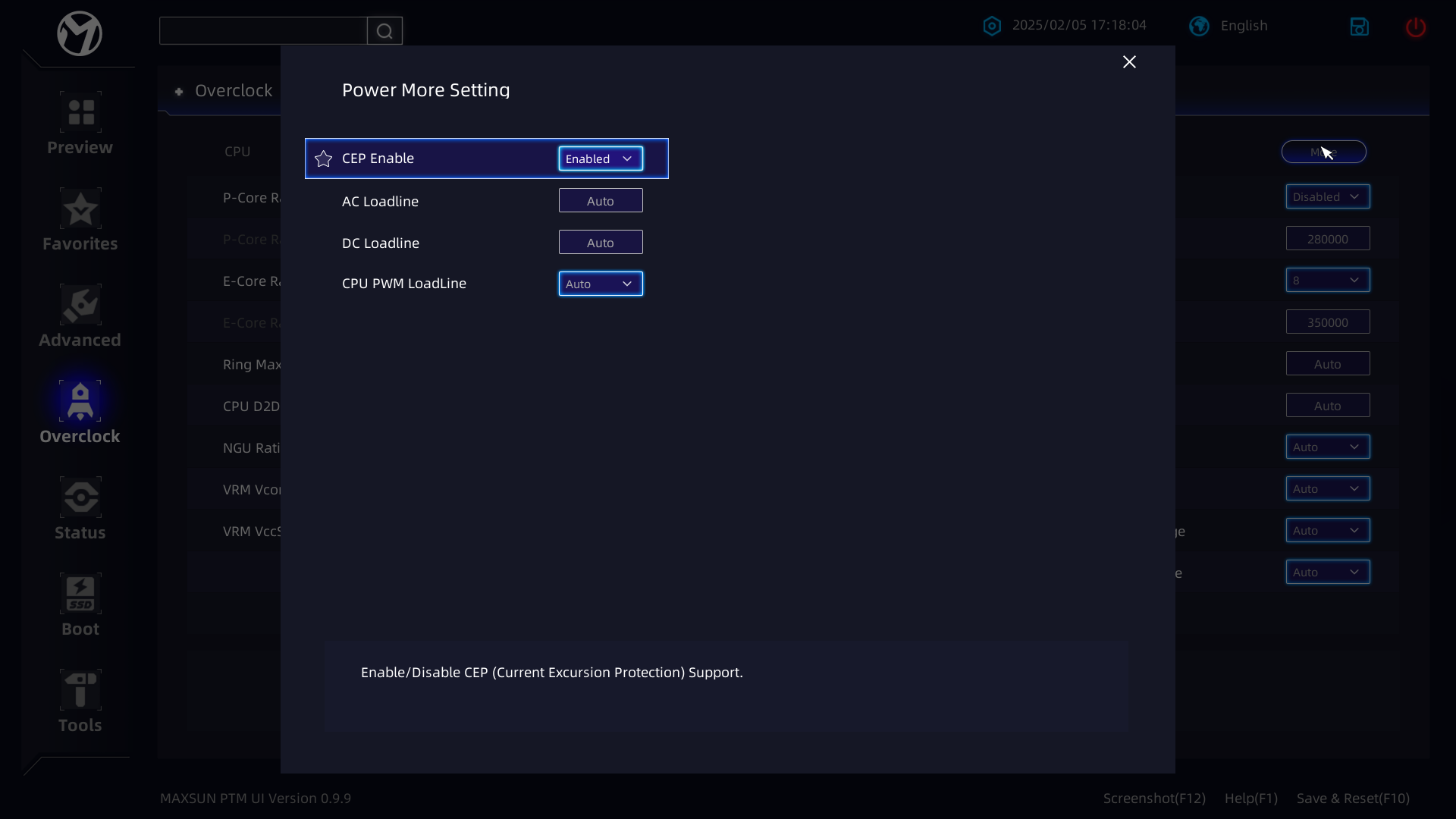Open the Disabled dropdown in background

coord(1327,196)
